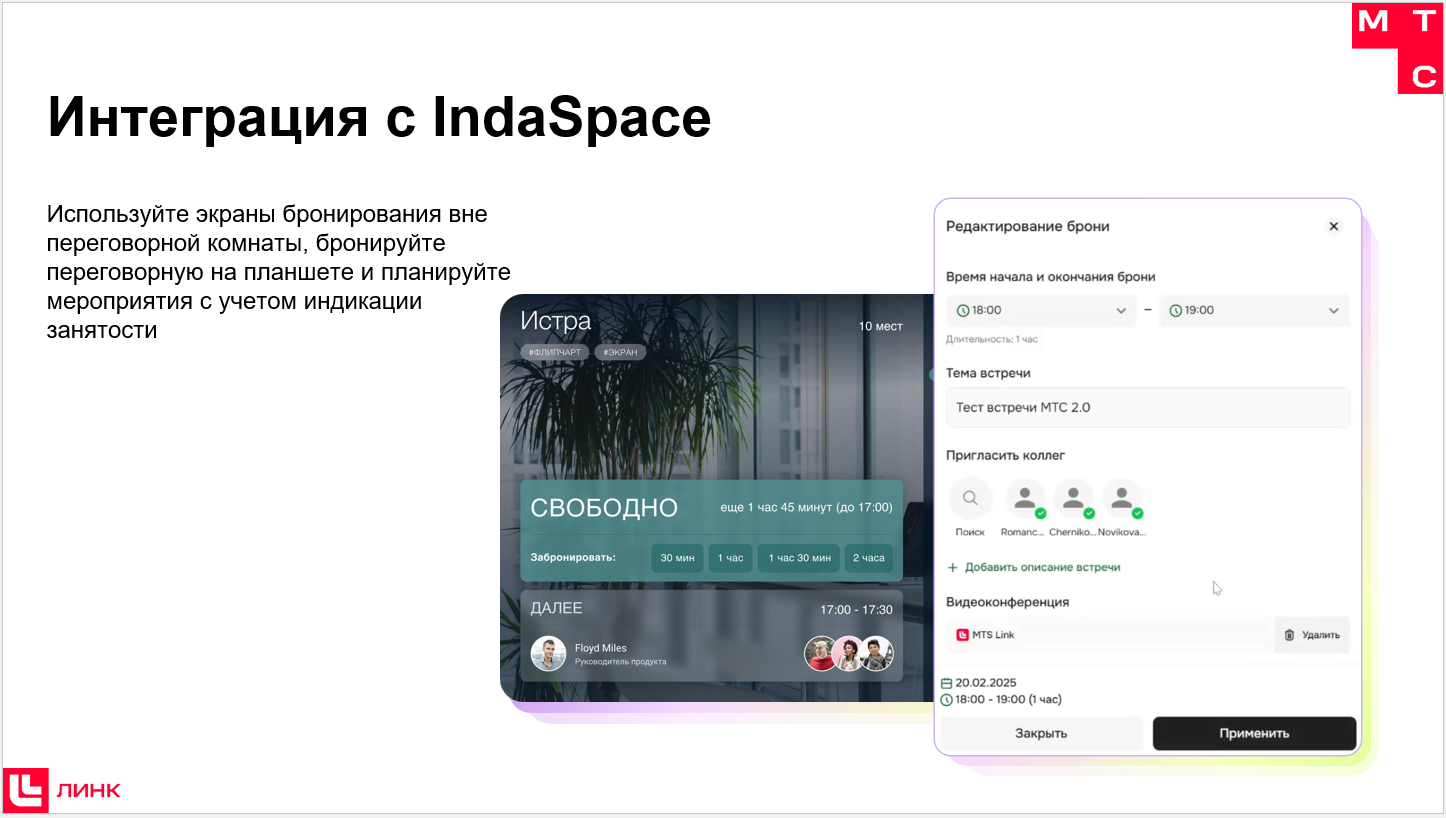Open the 19:00 end time dropdown

pos(1254,310)
